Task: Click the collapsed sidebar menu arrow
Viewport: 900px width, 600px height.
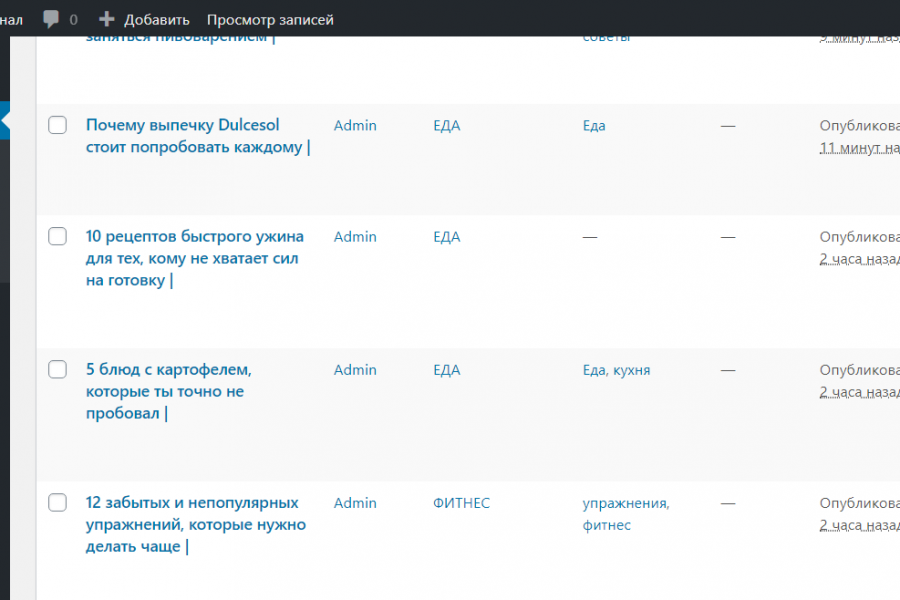Action: point(5,120)
